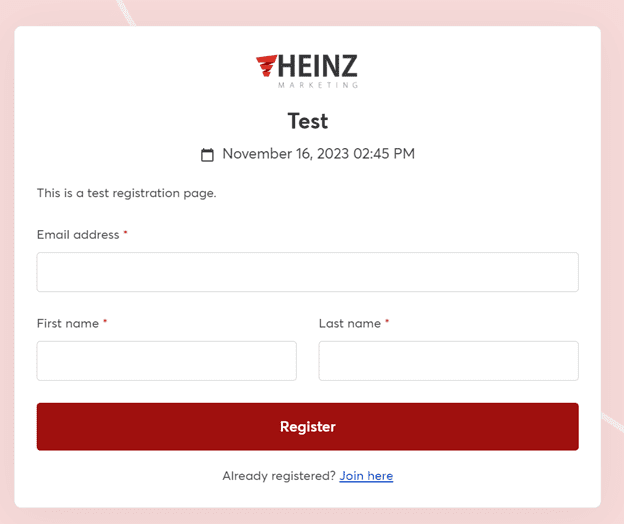Click the red asterisk beside First name
624x524 pixels.
[105, 323]
